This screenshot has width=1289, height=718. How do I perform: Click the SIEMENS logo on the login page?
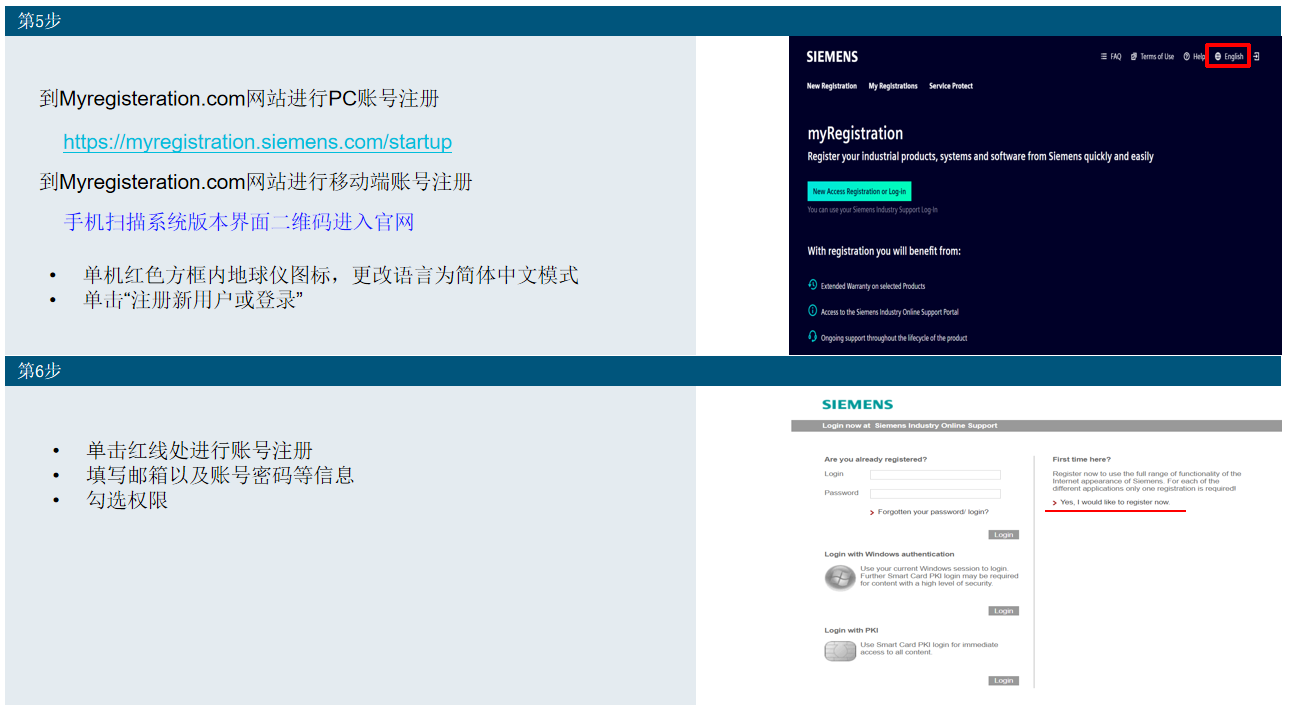tap(857, 404)
